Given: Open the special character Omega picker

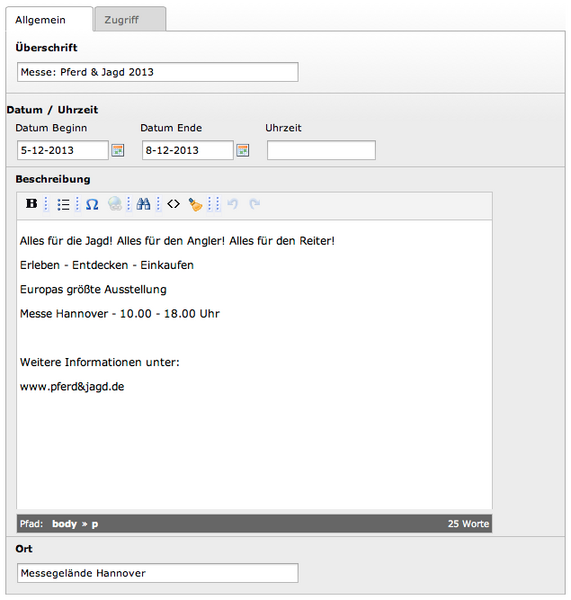Looking at the screenshot, I should [92, 204].
